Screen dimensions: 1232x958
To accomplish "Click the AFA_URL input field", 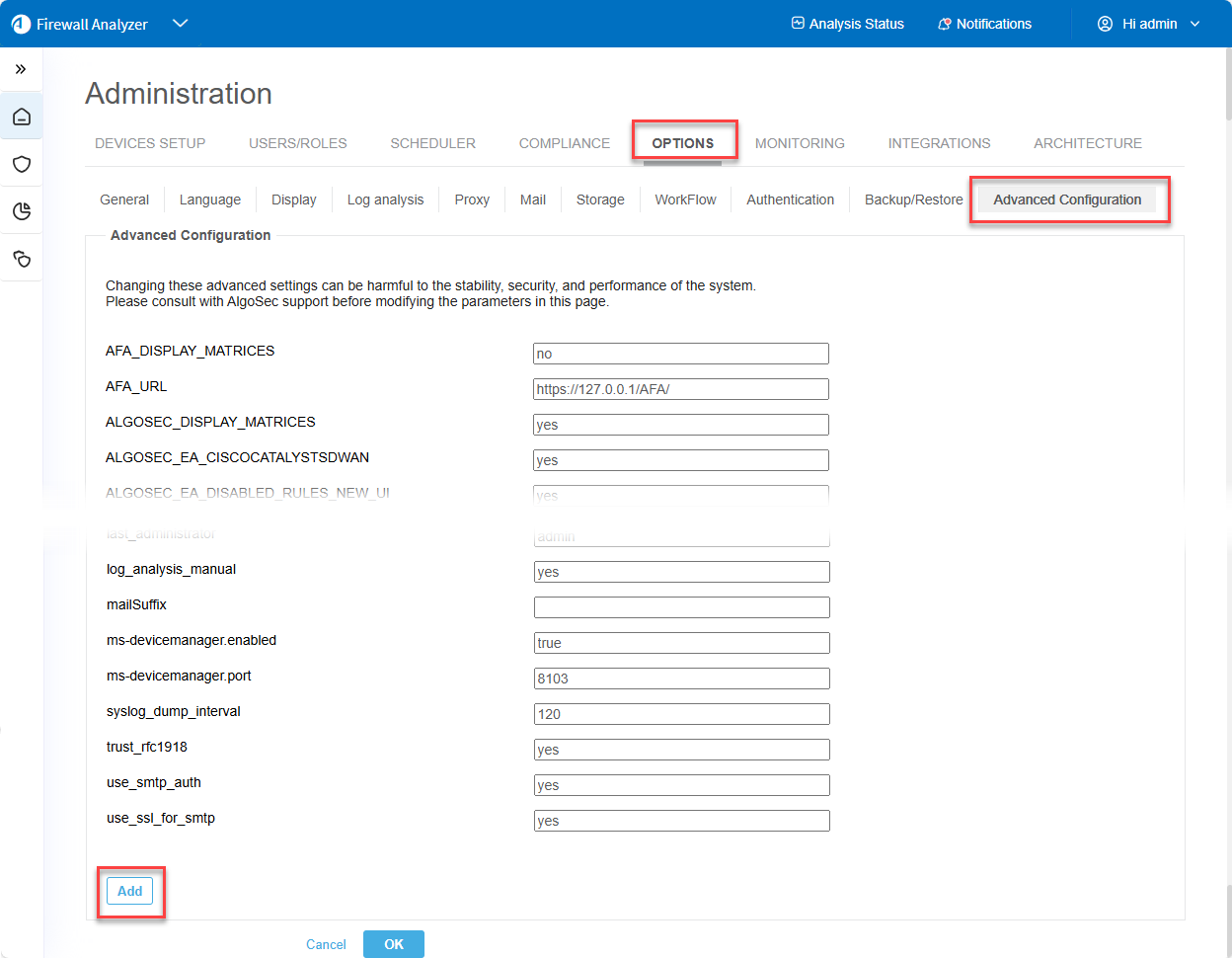I will 680,389.
